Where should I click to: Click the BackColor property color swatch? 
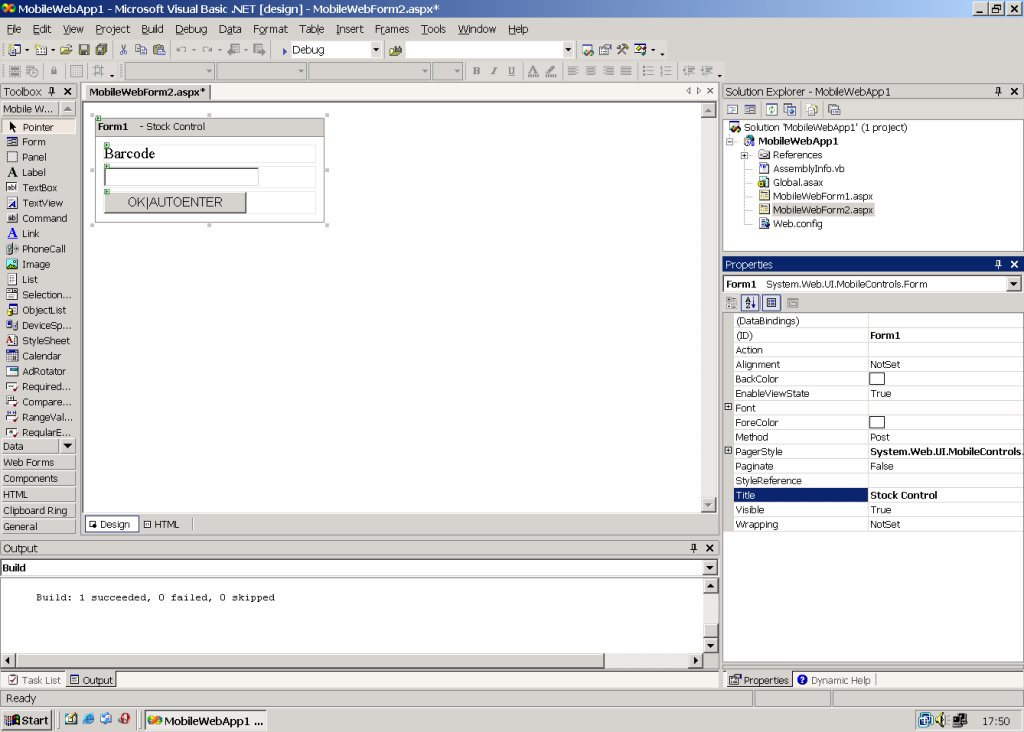tap(877, 379)
